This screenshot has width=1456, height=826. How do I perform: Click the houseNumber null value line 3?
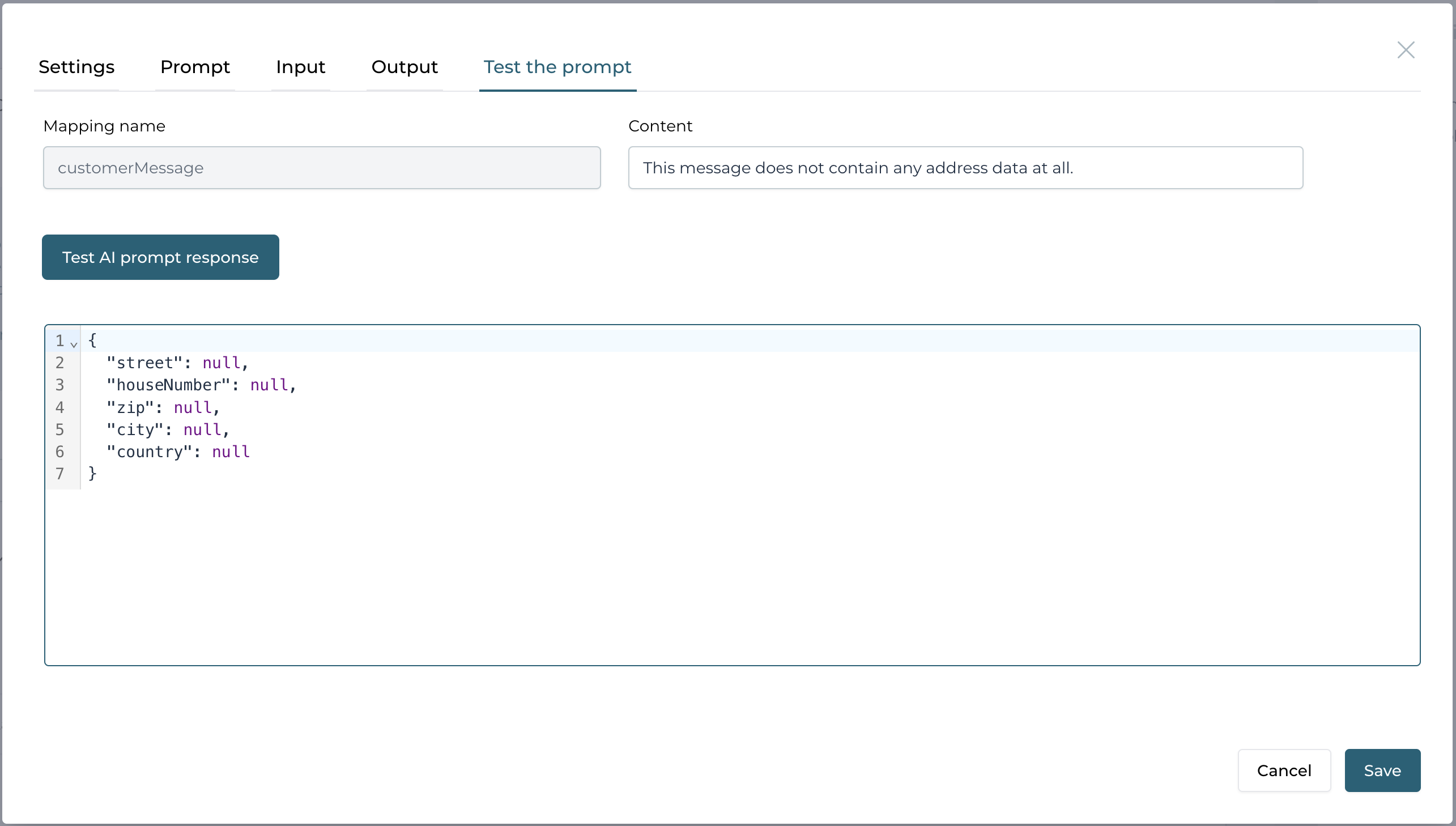pos(270,385)
